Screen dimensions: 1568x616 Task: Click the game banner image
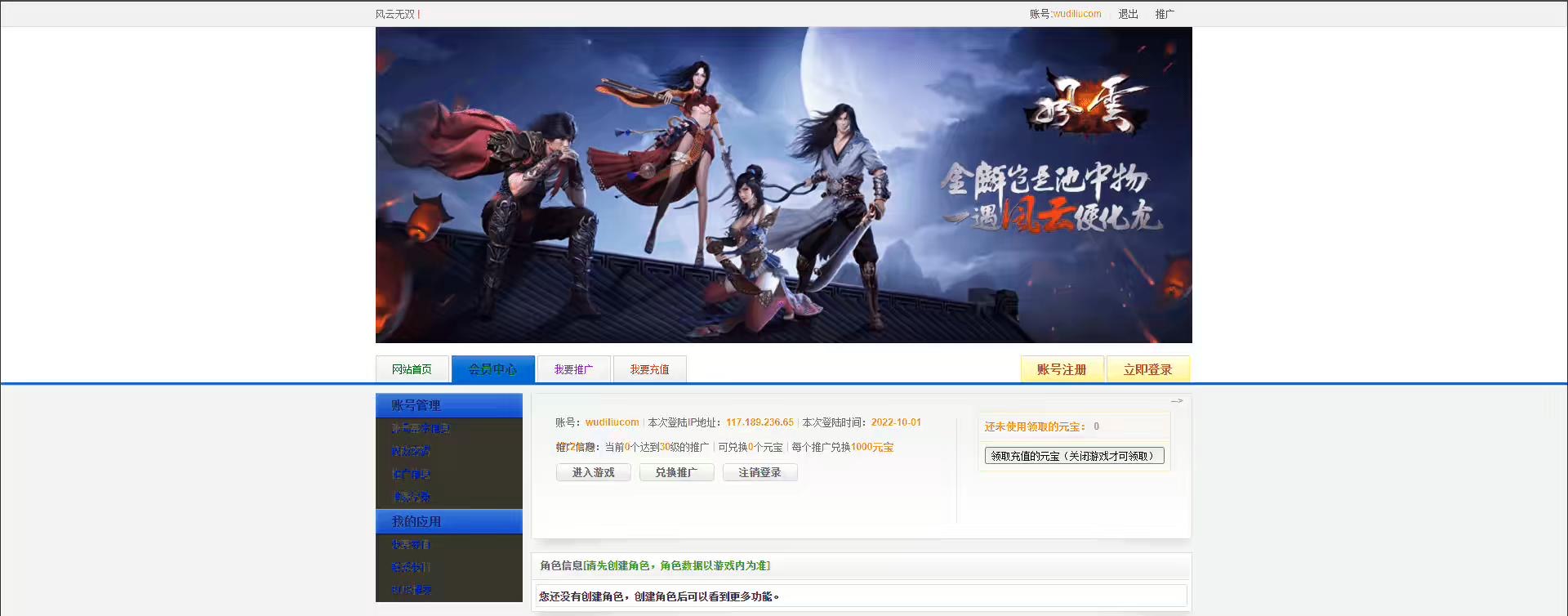[x=784, y=185]
